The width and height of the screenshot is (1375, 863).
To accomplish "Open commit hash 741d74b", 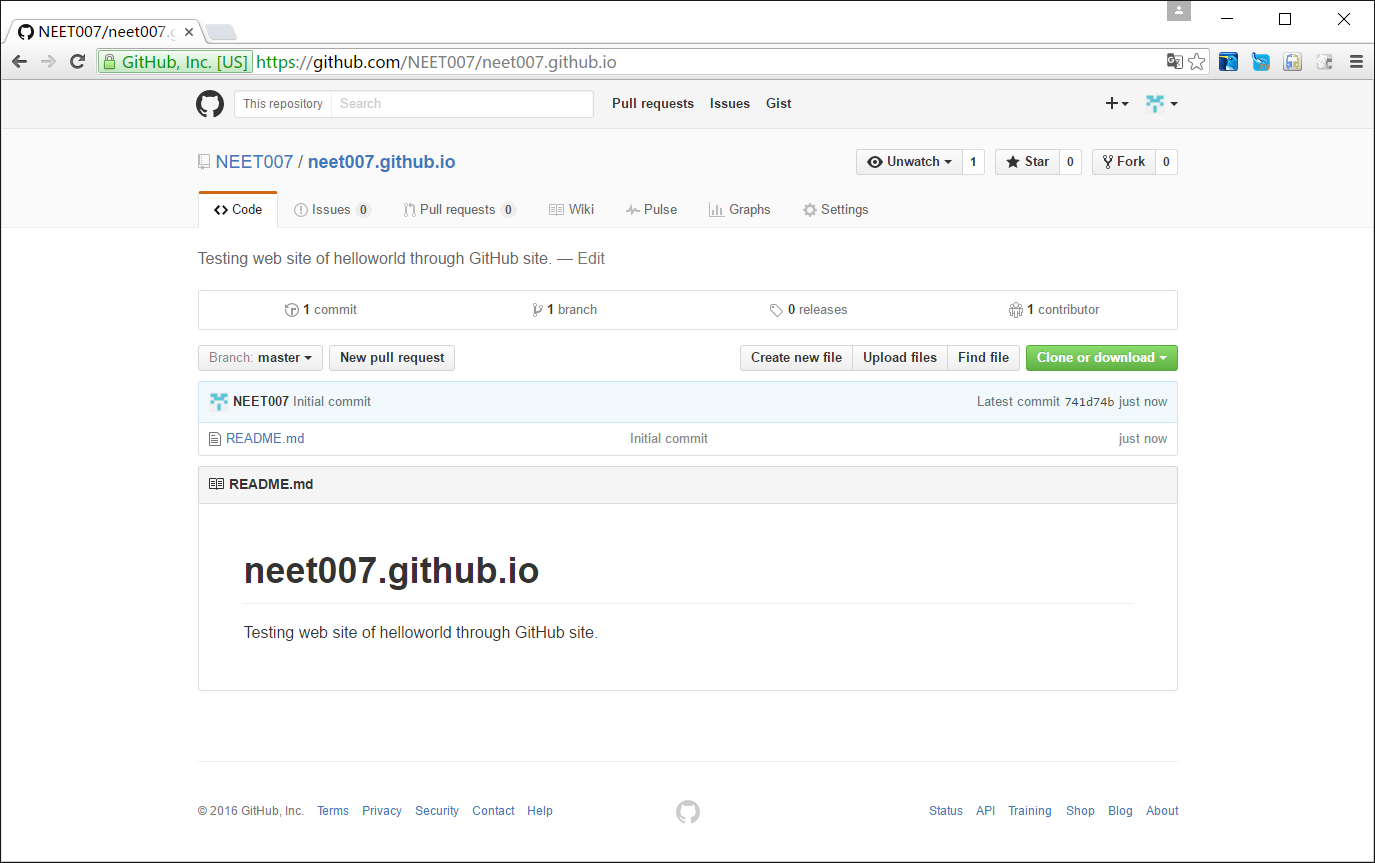I will pos(1089,402).
